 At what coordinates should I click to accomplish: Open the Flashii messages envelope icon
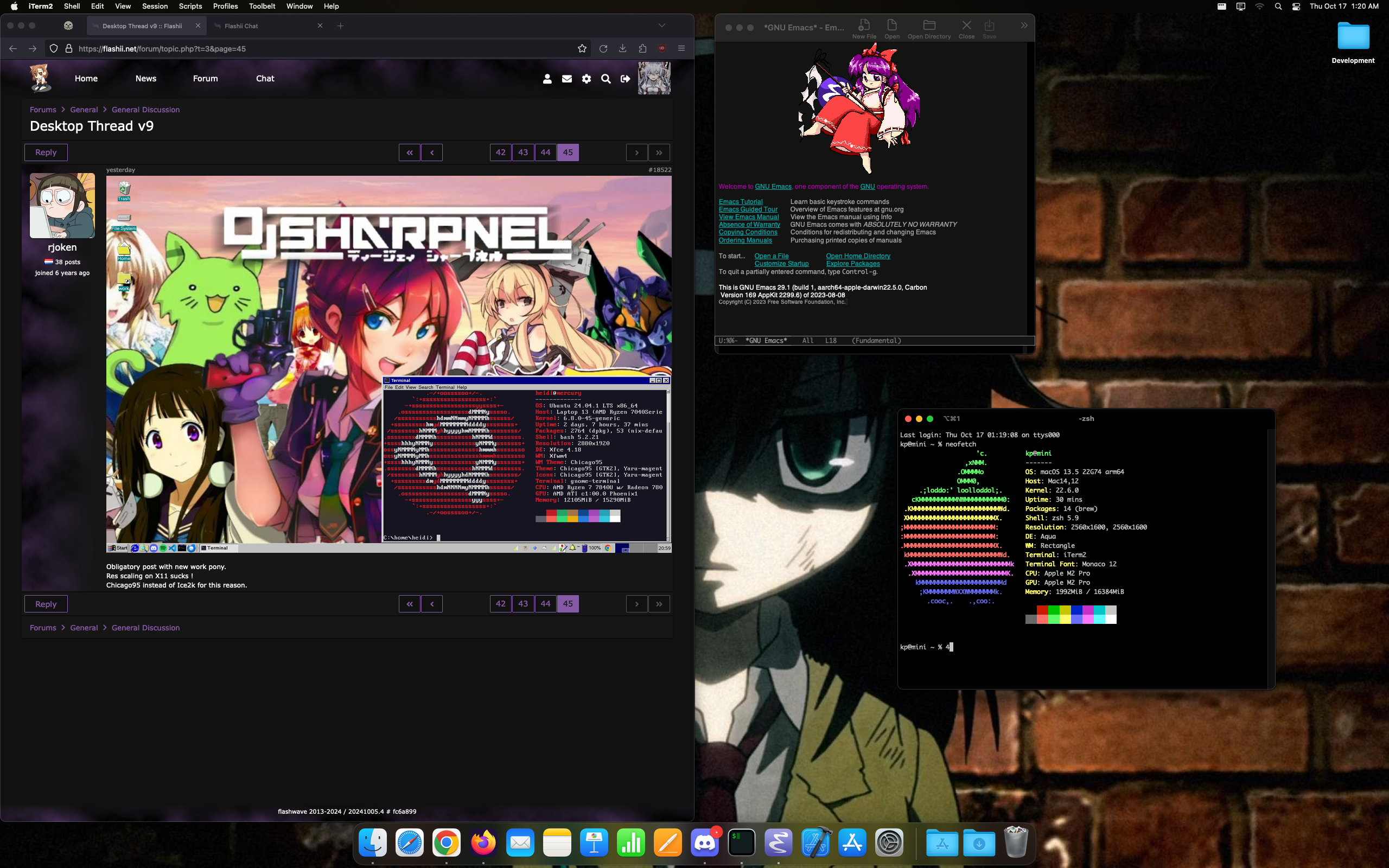(x=566, y=79)
